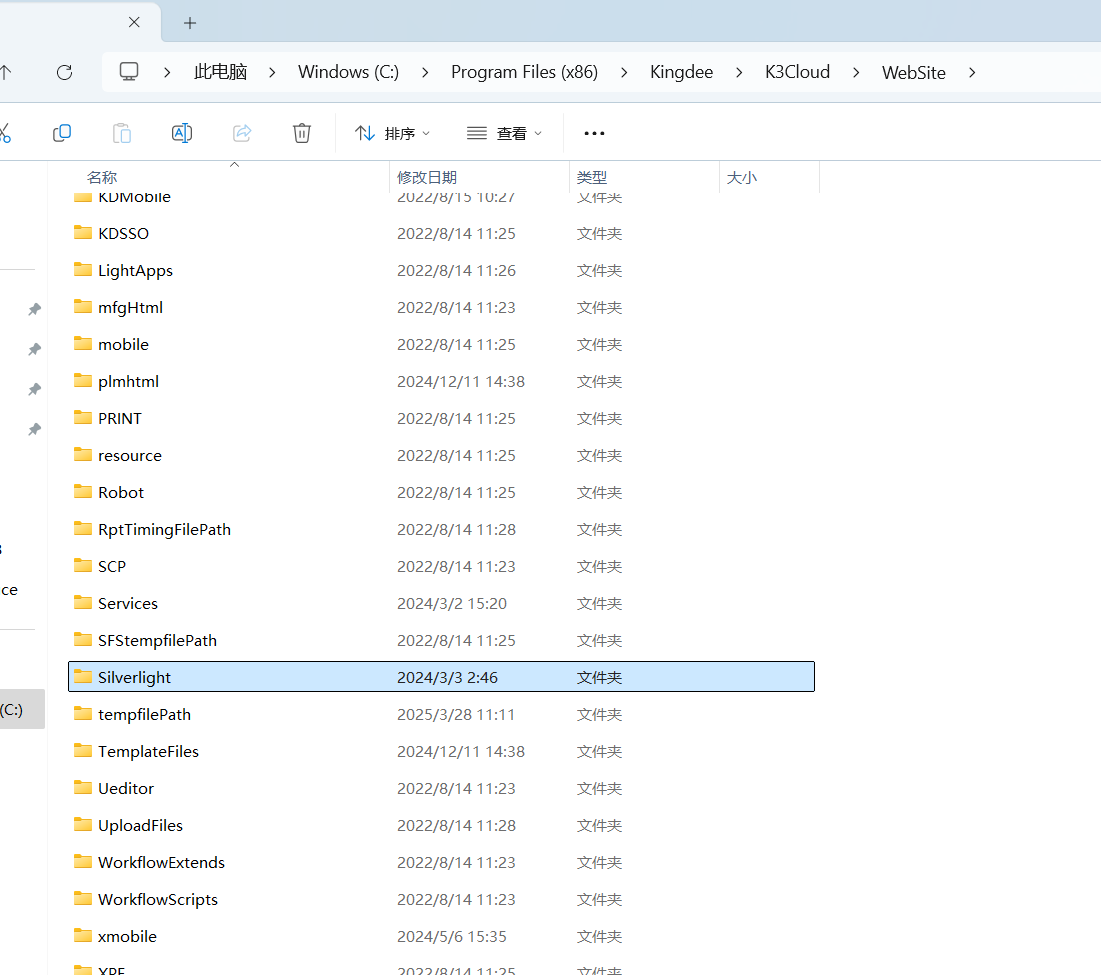Select the WorkflowScripts folder name
The width and height of the screenshot is (1101, 975).
tap(158, 899)
